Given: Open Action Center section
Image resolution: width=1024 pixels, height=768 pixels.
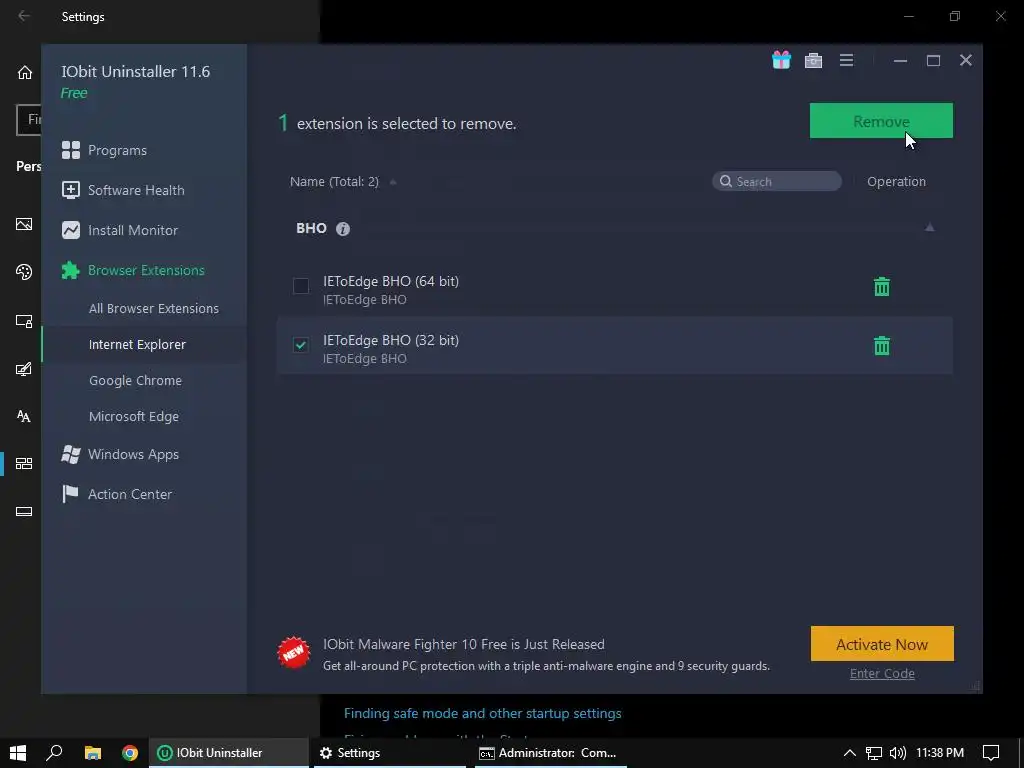Looking at the screenshot, I should point(117,494).
